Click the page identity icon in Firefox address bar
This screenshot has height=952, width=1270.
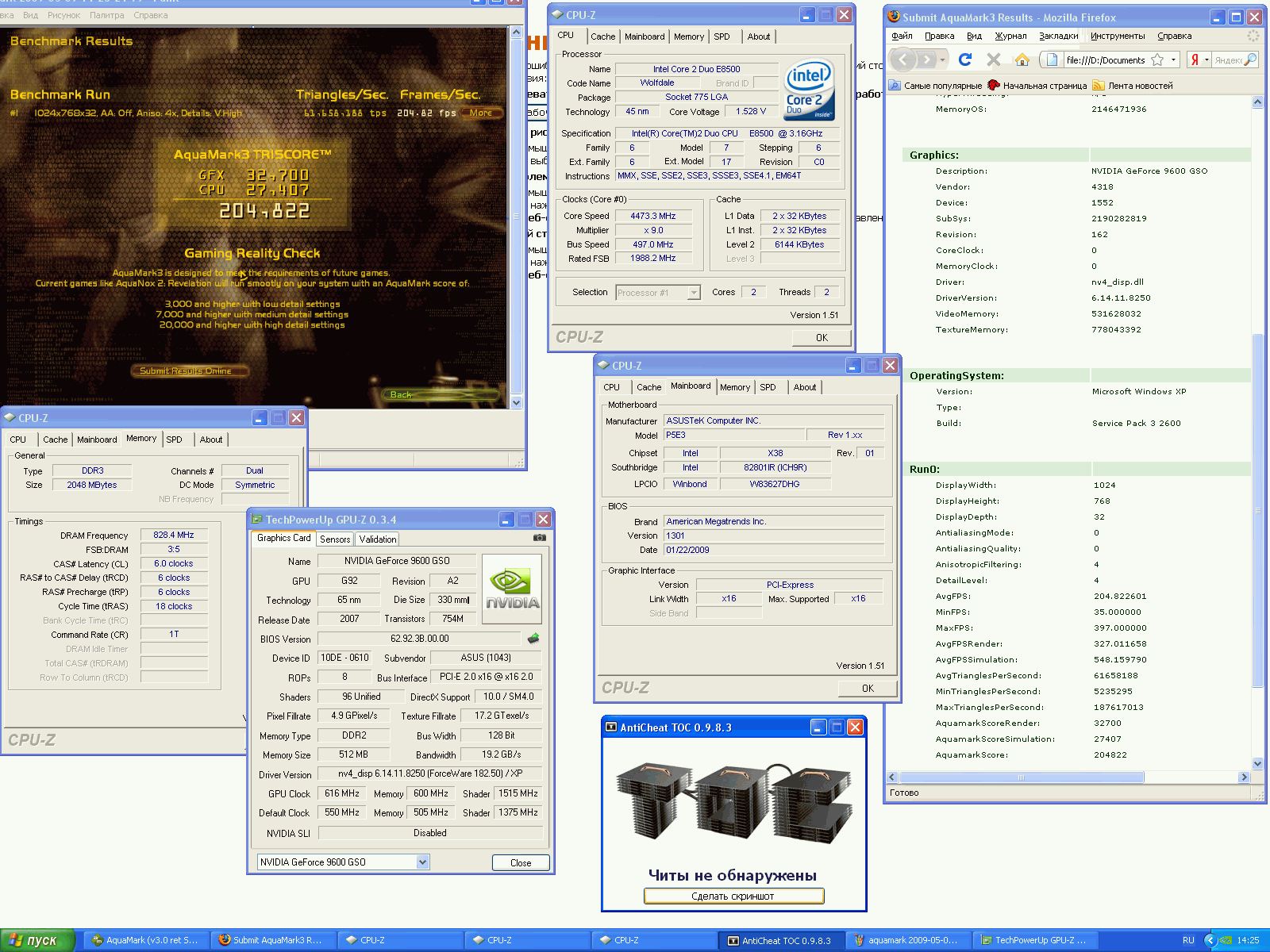click(x=1052, y=59)
